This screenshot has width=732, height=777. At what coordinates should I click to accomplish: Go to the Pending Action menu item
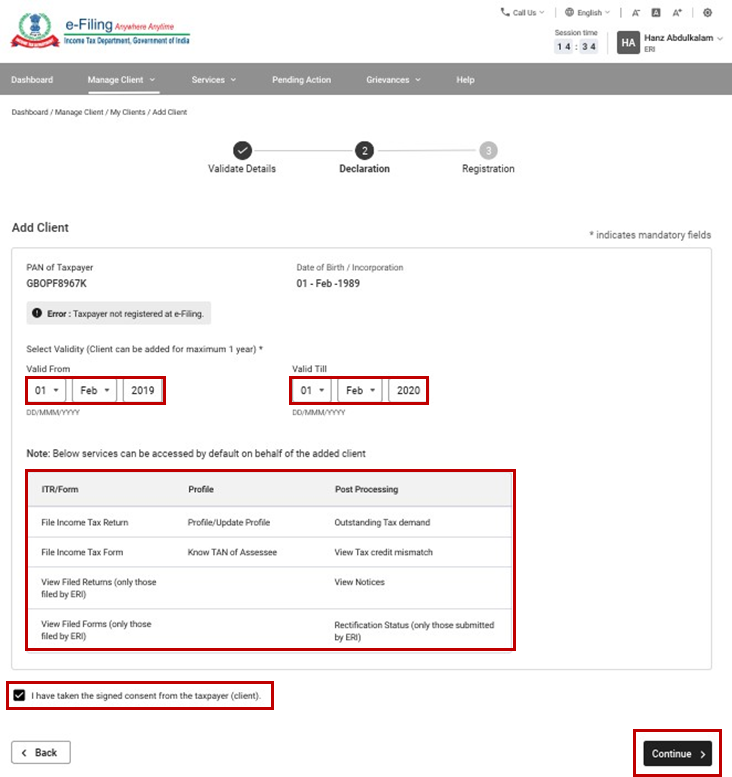click(x=301, y=80)
